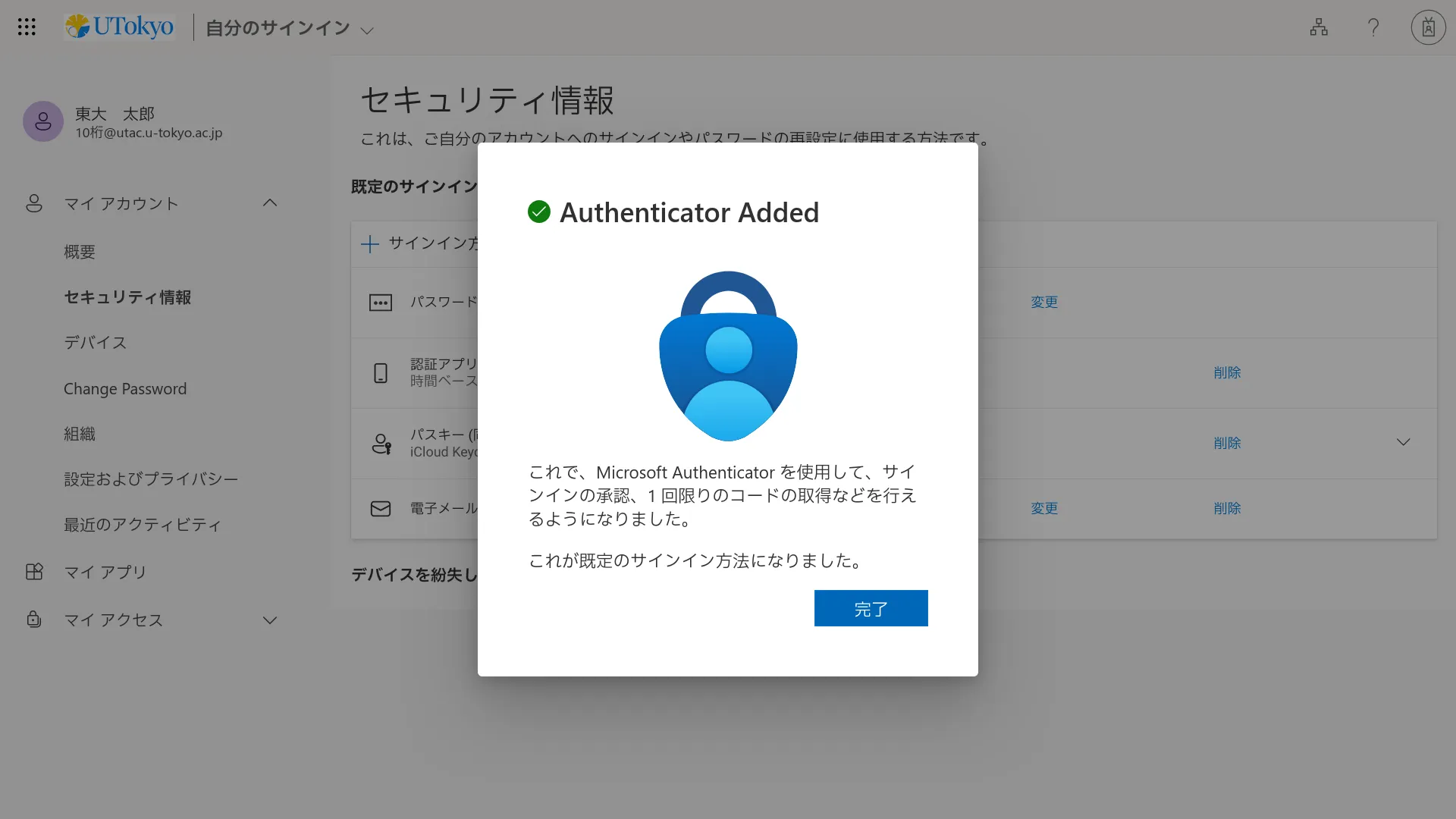
Task: Expand the passkey row details chevron
Action: click(1404, 442)
